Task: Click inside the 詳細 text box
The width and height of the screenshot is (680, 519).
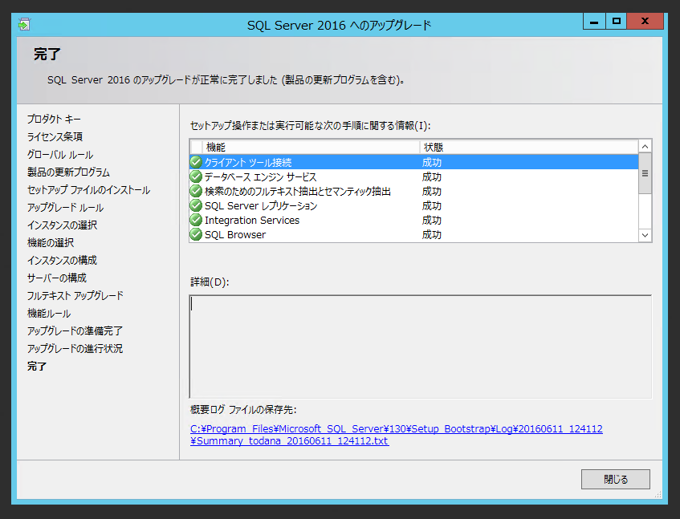Action: 420,346
